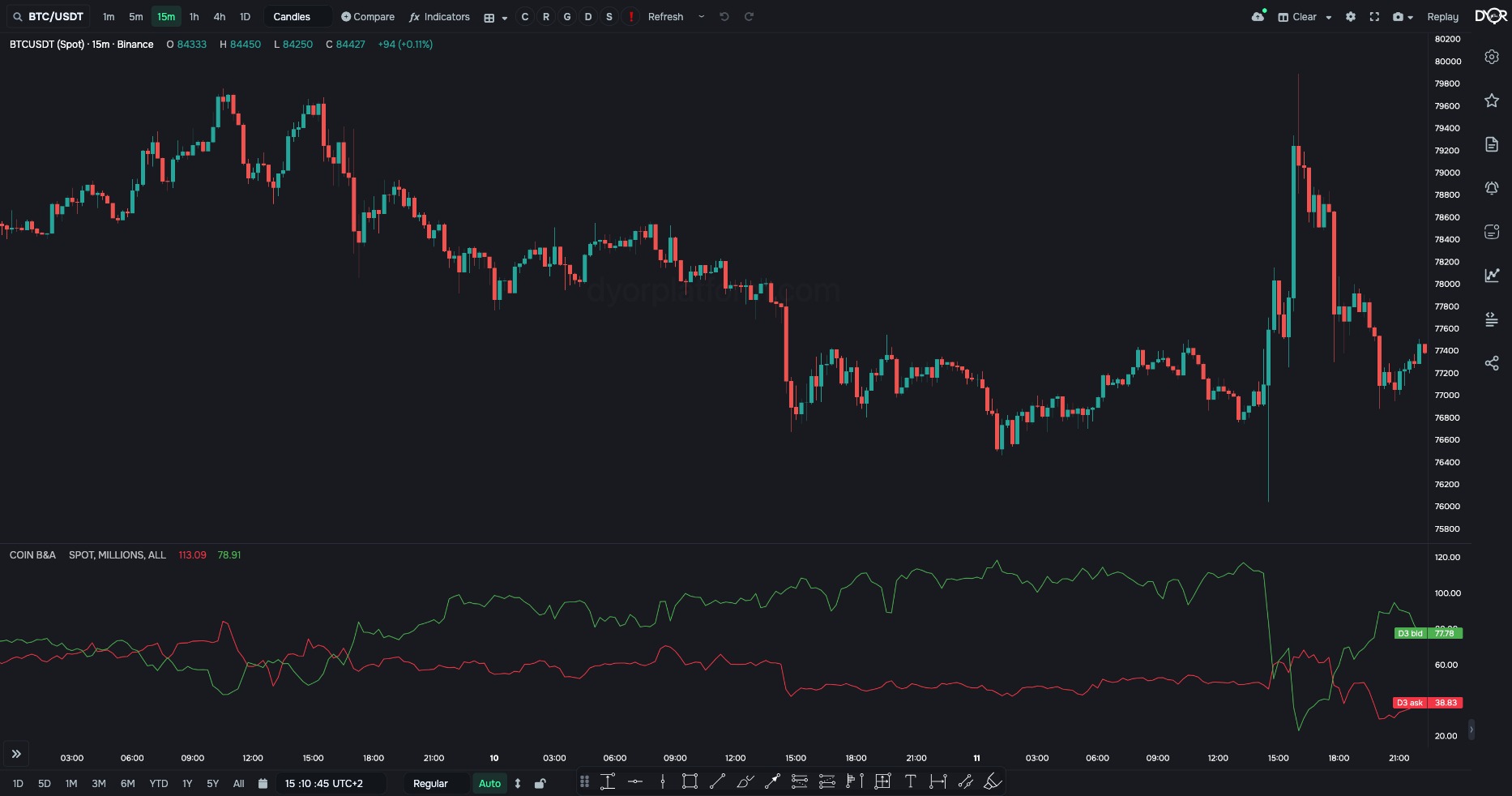The height and width of the screenshot is (796, 1512).
Task: Open the Regular scale type dropdown
Action: (x=436, y=784)
